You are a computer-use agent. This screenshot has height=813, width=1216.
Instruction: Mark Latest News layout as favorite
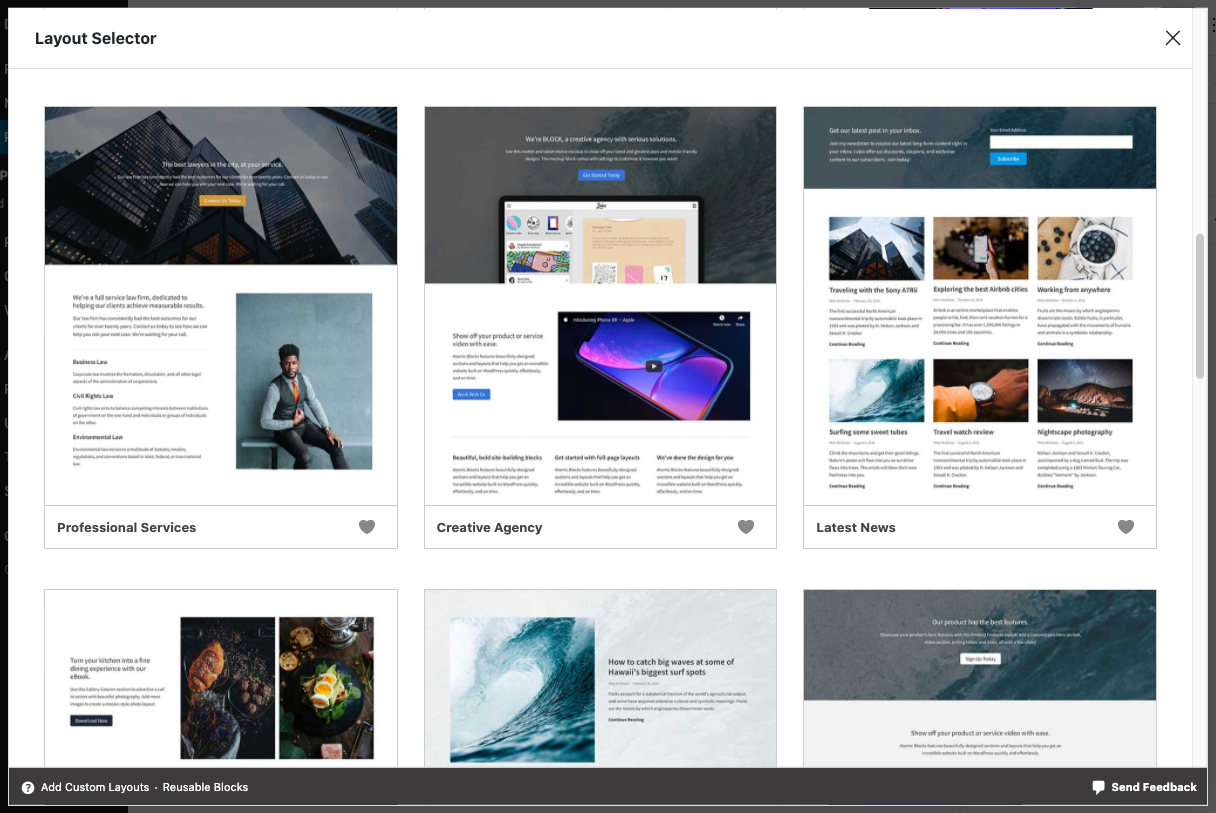coord(1126,527)
